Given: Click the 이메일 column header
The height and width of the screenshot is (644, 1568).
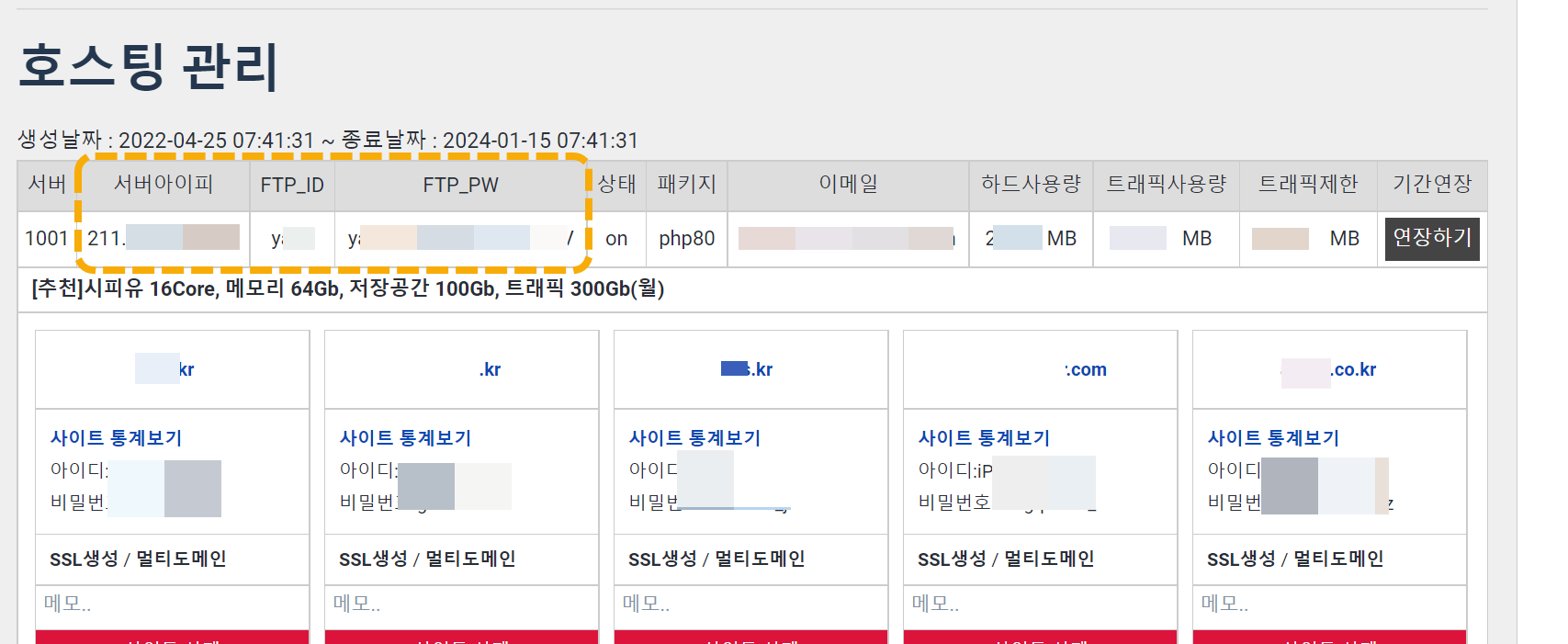Looking at the screenshot, I should [x=848, y=185].
